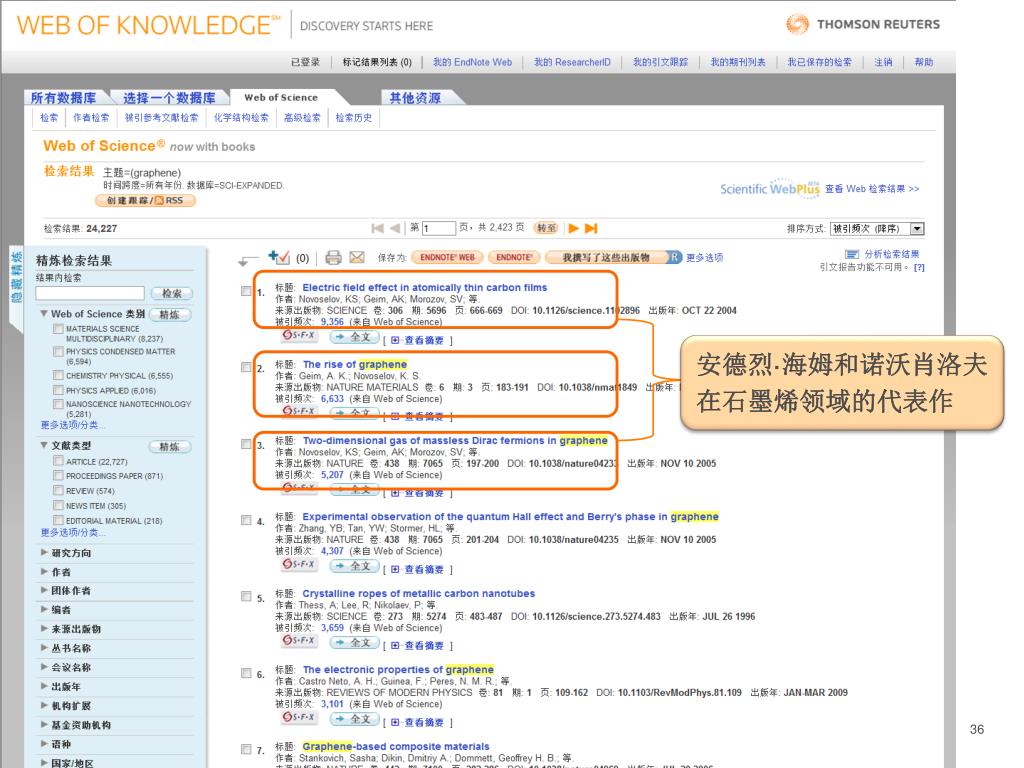Click the print results printer icon
The image size is (1024, 768).
point(333,257)
